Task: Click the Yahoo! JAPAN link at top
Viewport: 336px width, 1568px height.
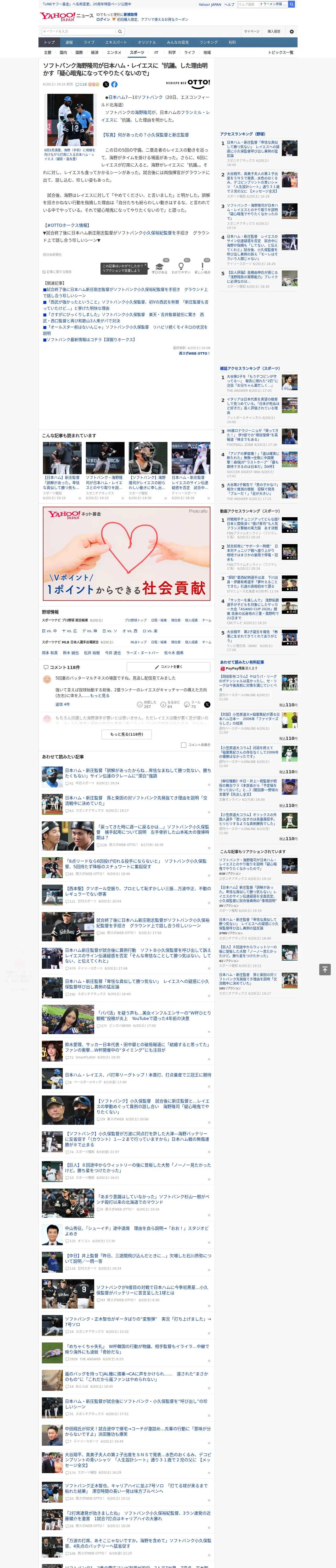Action: point(210,4)
